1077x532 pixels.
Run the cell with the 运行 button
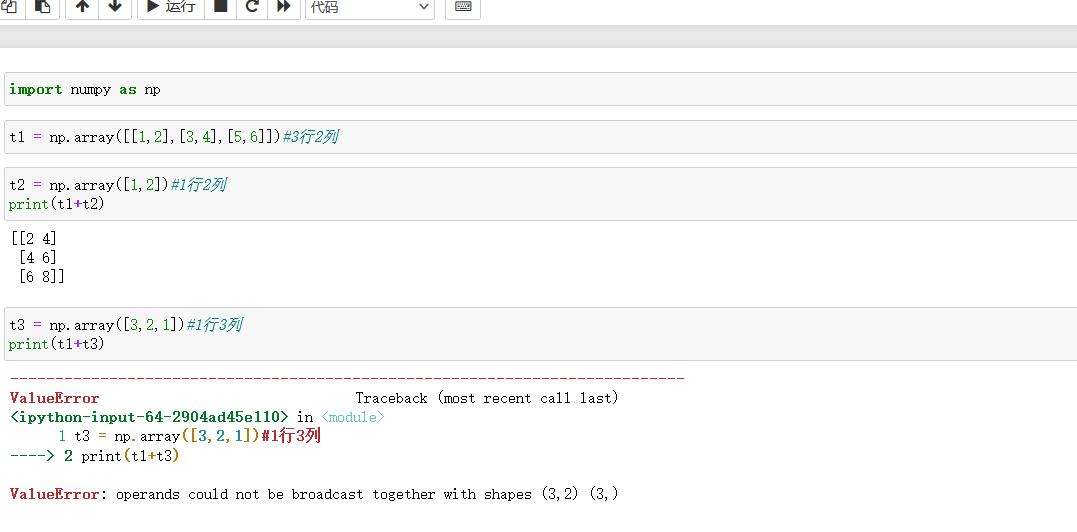click(171, 7)
